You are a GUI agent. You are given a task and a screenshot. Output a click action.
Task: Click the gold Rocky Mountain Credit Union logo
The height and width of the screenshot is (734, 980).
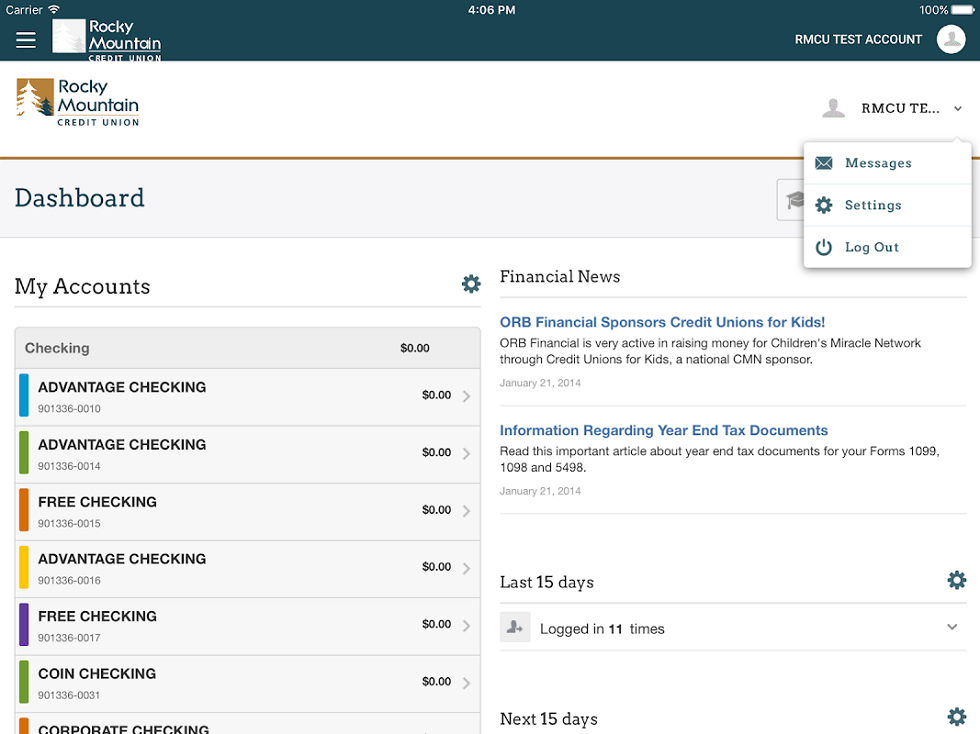tap(78, 102)
